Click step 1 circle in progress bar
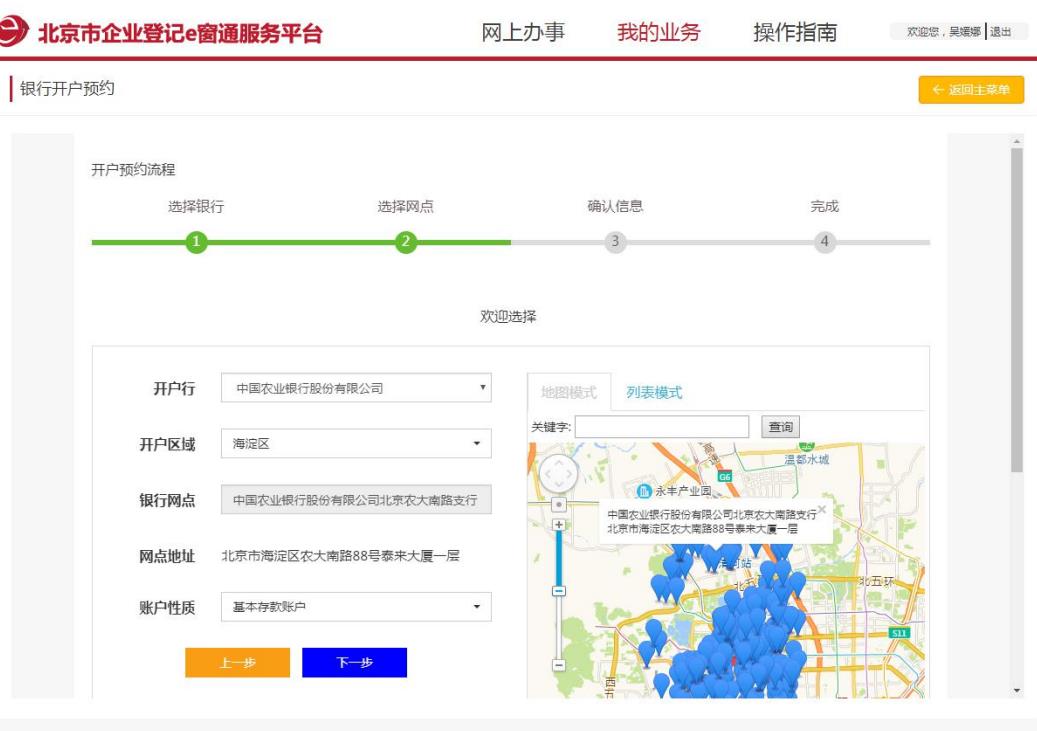1037x731 pixels. point(197,242)
